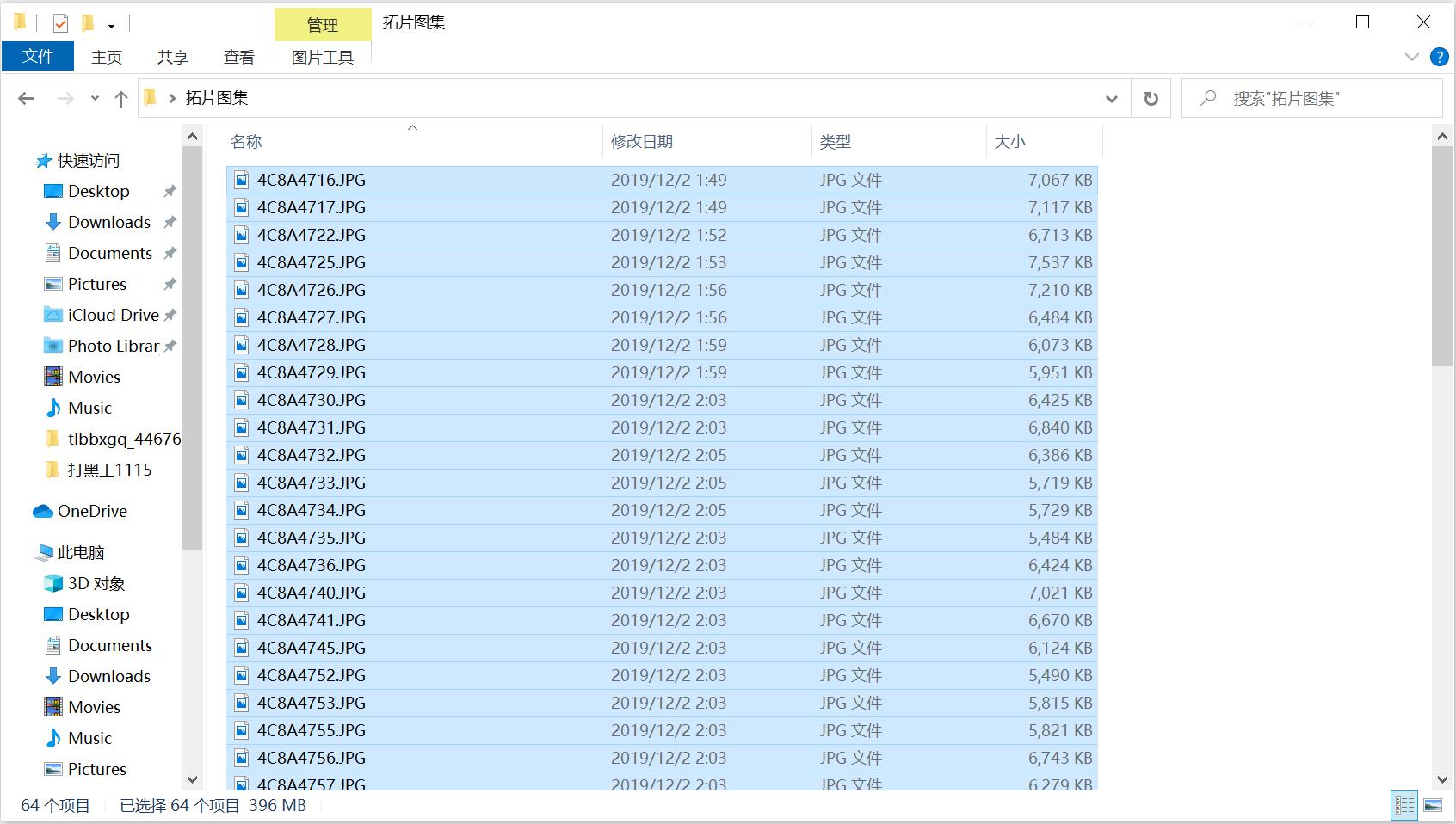Open the customize quick access toolbar dropdown

(111, 25)
